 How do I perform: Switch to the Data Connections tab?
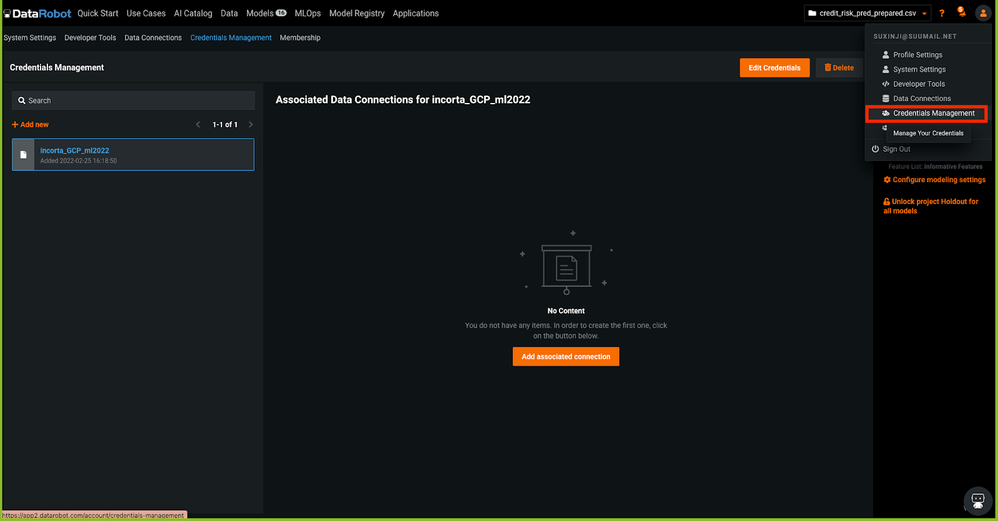click(153, 38)
